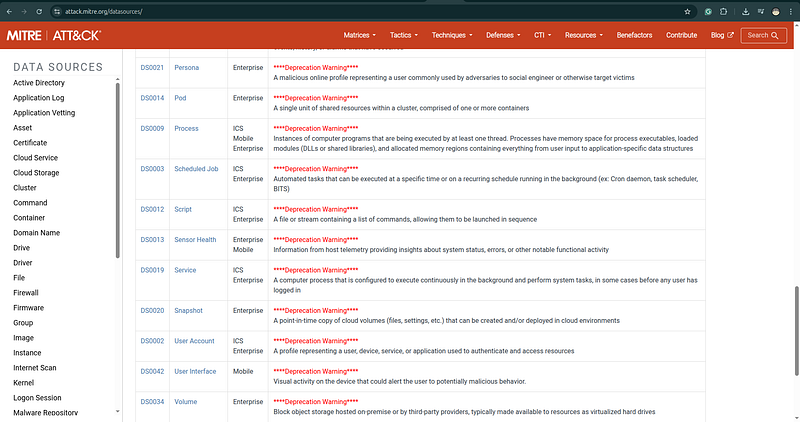Open the Snapshot data source link
Viewport: 800px width, 422px height.
188,310
